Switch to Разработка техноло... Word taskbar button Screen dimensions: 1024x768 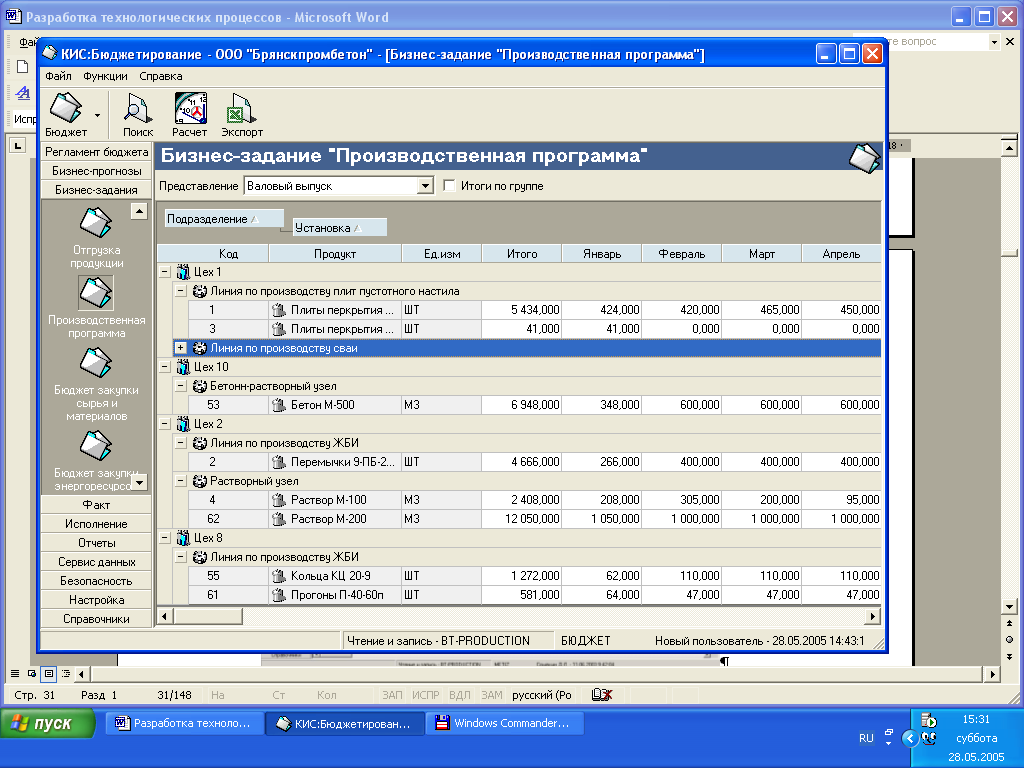(x=184, y=724)
